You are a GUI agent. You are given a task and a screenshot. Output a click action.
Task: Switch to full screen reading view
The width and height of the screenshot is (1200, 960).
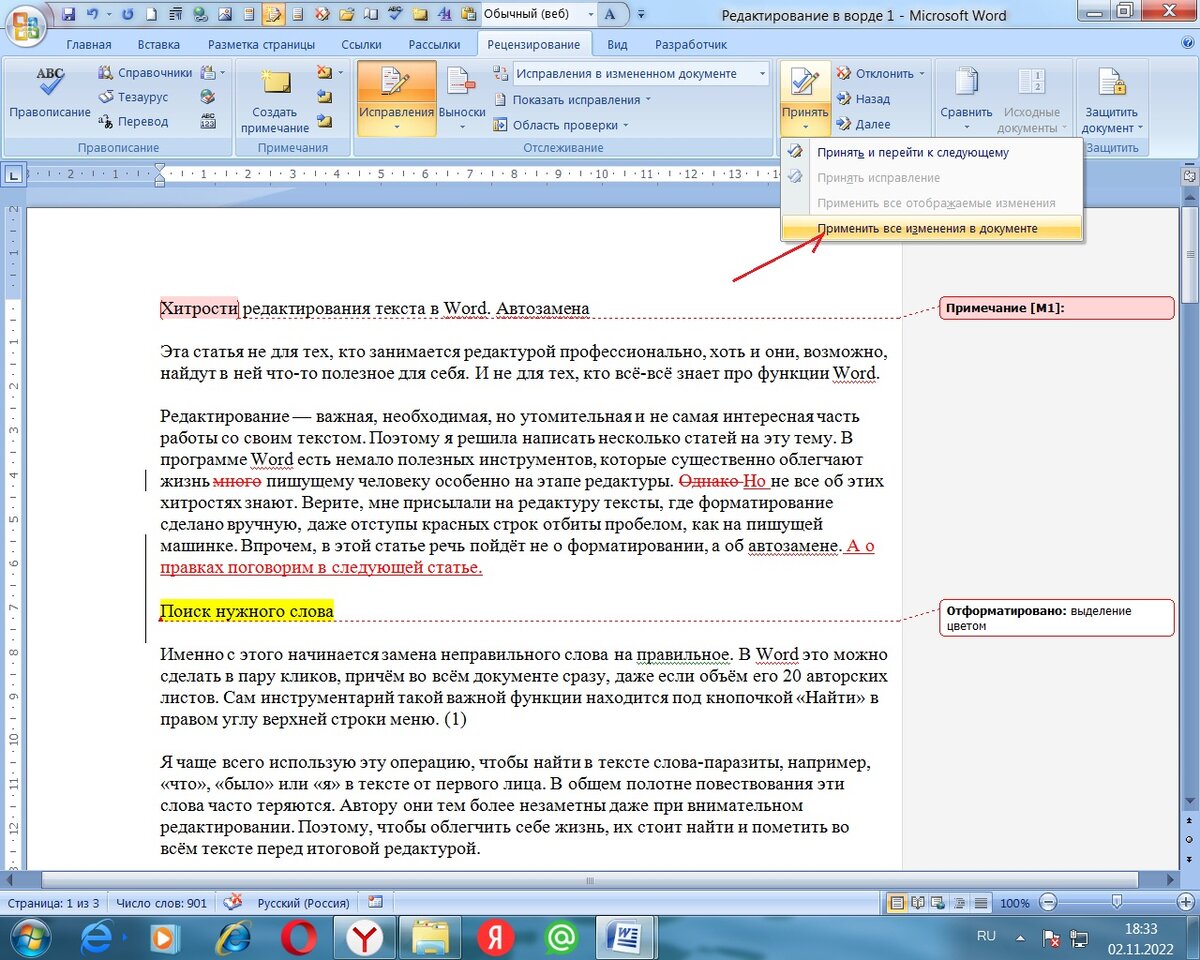coord(917,903)
